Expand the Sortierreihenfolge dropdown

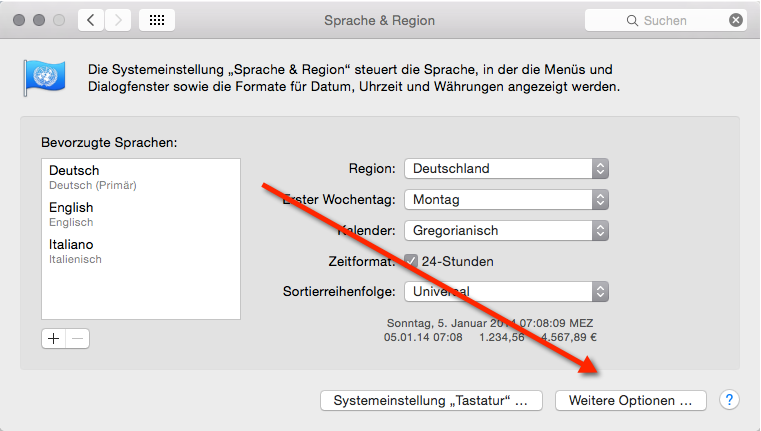[x=506, y=292]
